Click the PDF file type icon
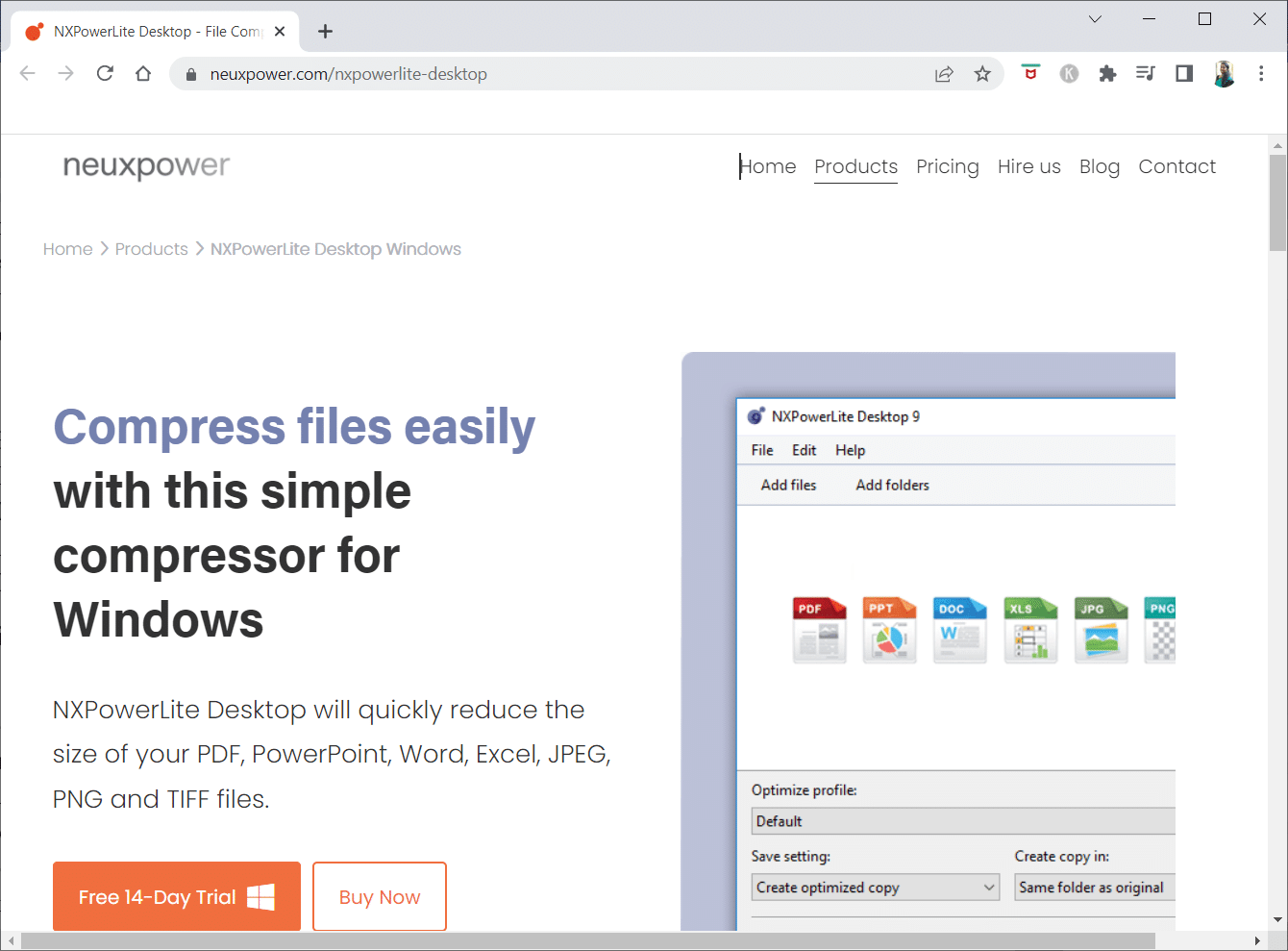Image resolution: width=1288 pixels, height=951 pixels. (819, 630)
